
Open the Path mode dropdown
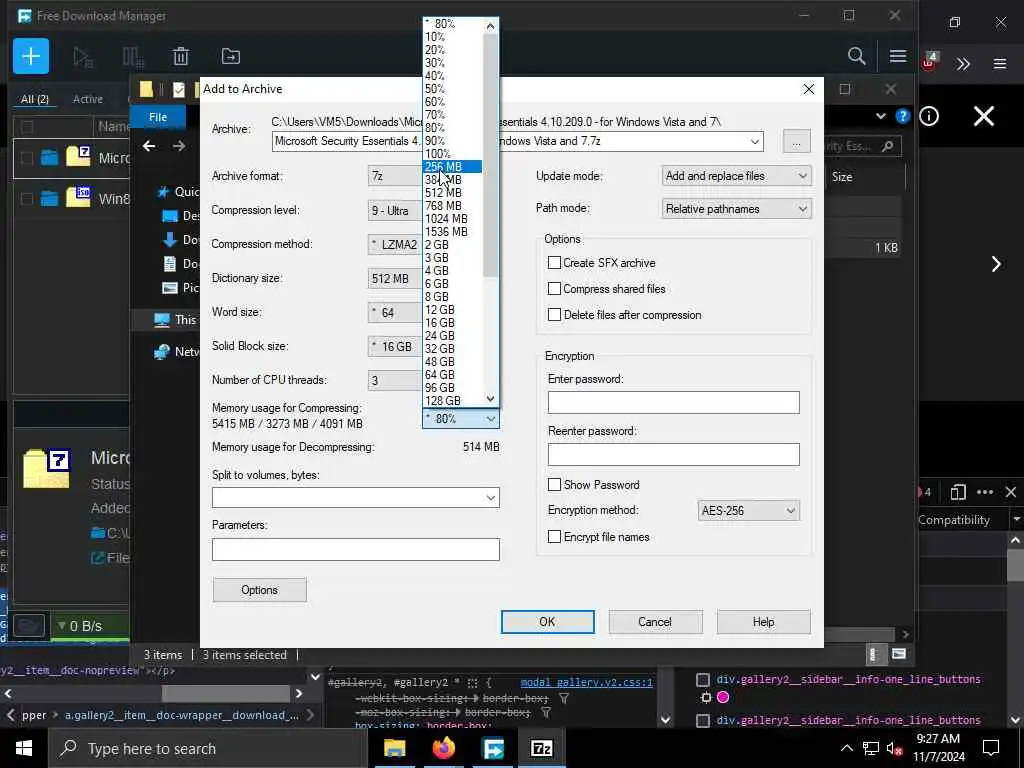pos(737,209)
